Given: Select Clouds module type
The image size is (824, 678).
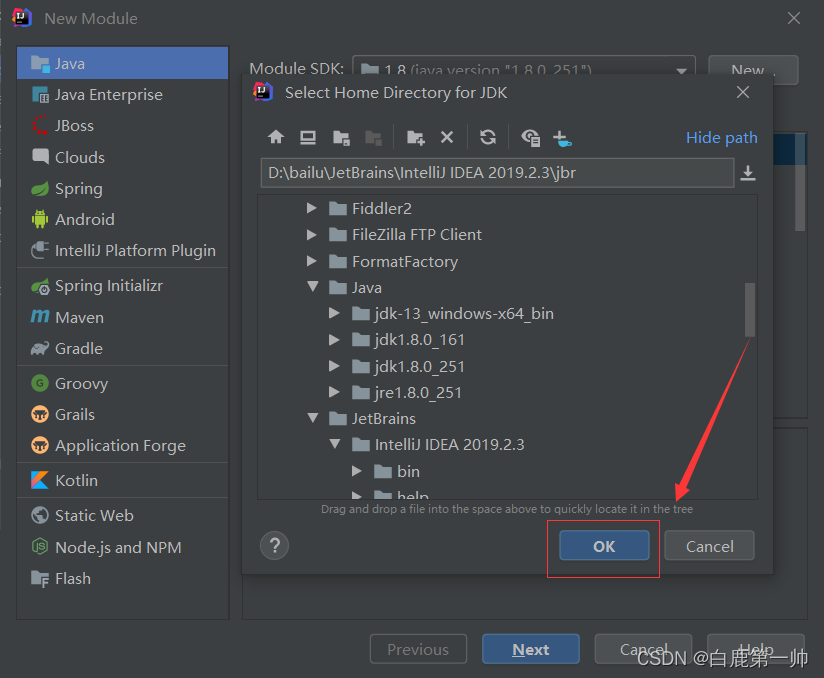Looking at the screenshot, I should pyautogui.click(x=122, y=157).
